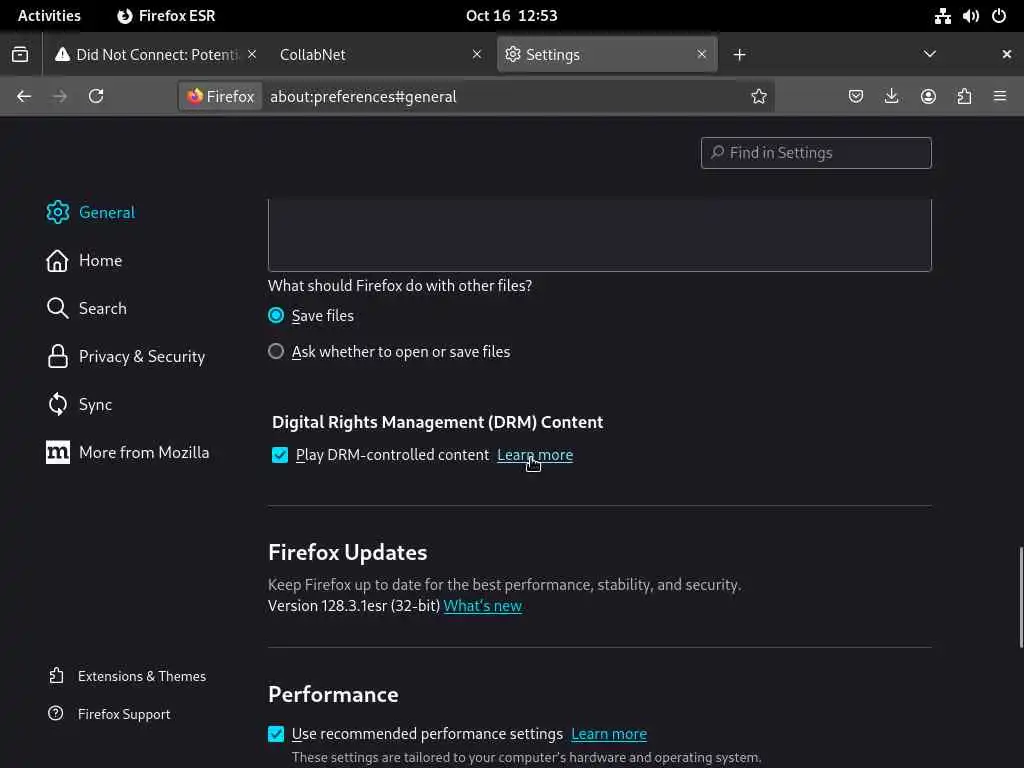Open the Activities overview
1024x768 pixels.
49,15
